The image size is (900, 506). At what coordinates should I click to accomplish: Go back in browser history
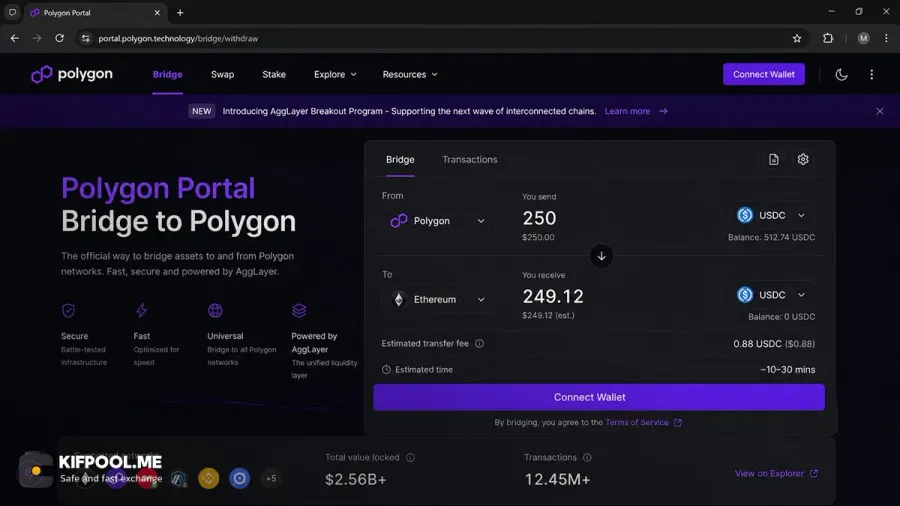[15, 38]
